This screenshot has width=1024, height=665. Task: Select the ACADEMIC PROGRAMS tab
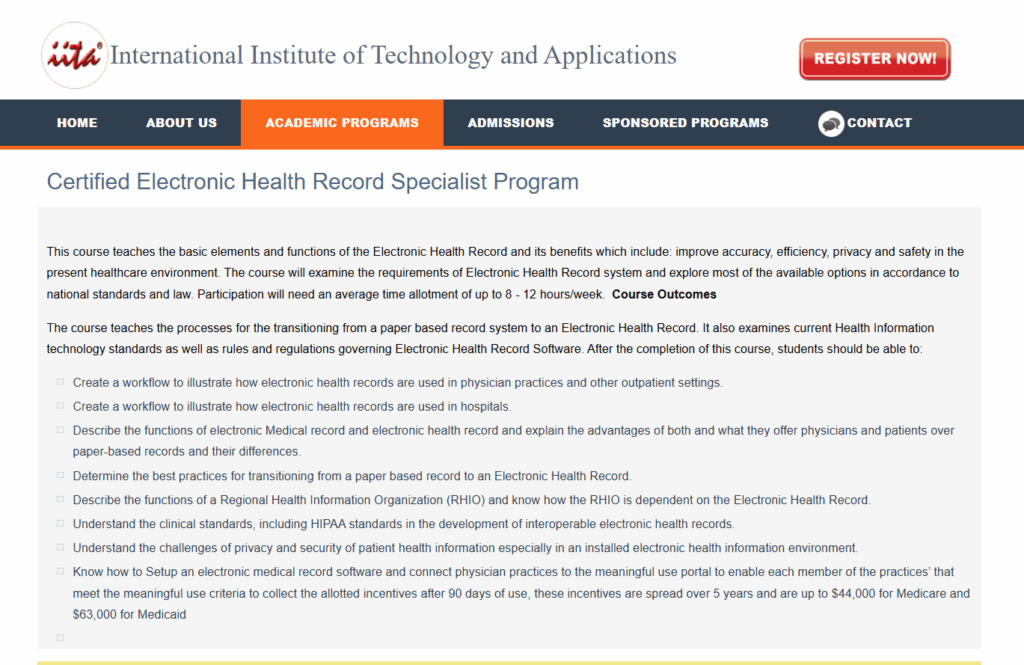341,123
